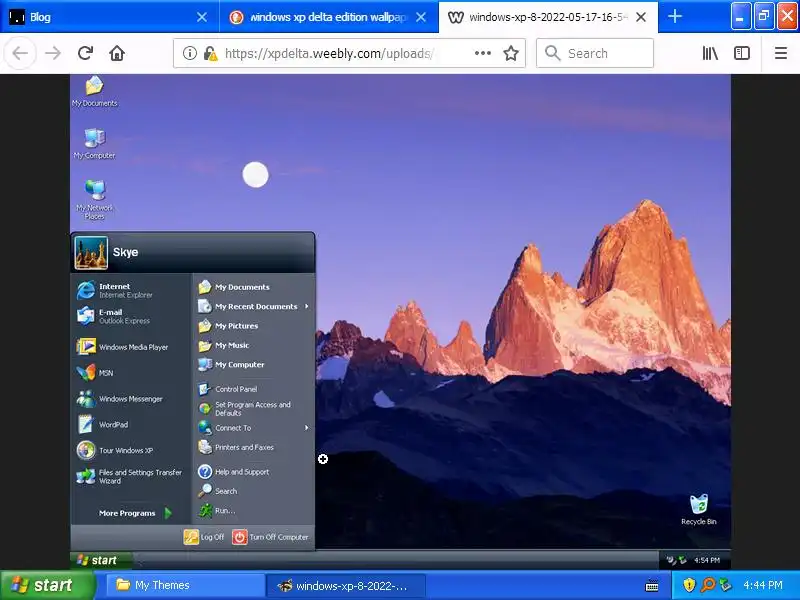Click the dark themed start button in image
800x600 pixels.
[x=101, y=560]
